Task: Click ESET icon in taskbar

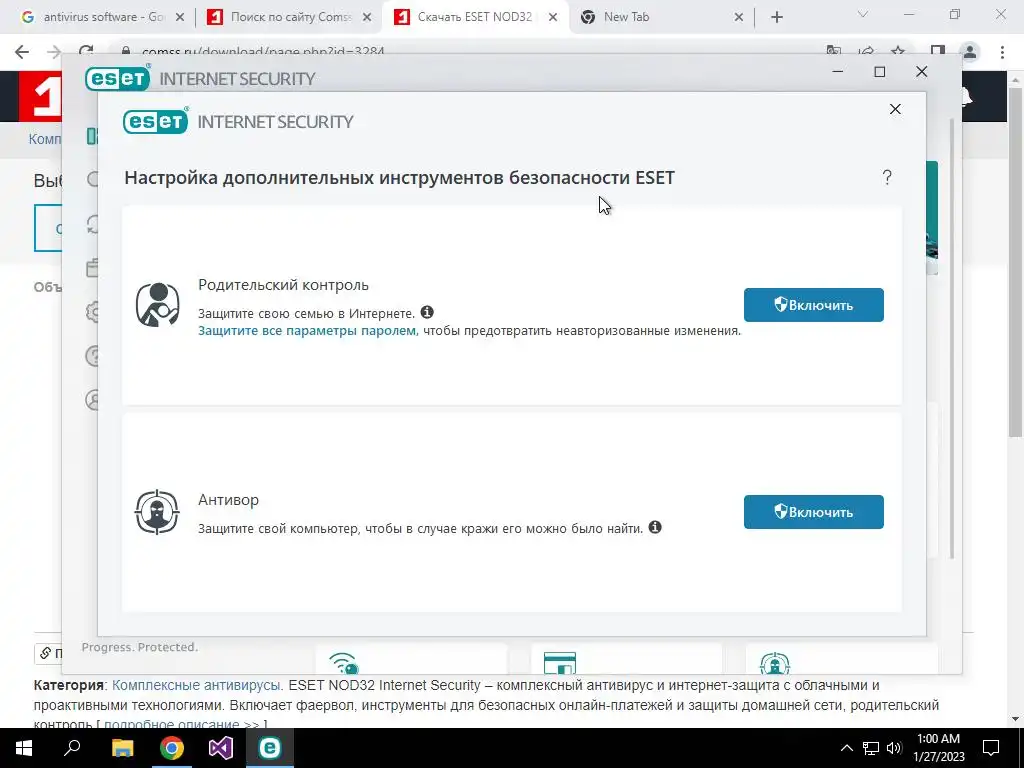Action: [x=270, y=748]
